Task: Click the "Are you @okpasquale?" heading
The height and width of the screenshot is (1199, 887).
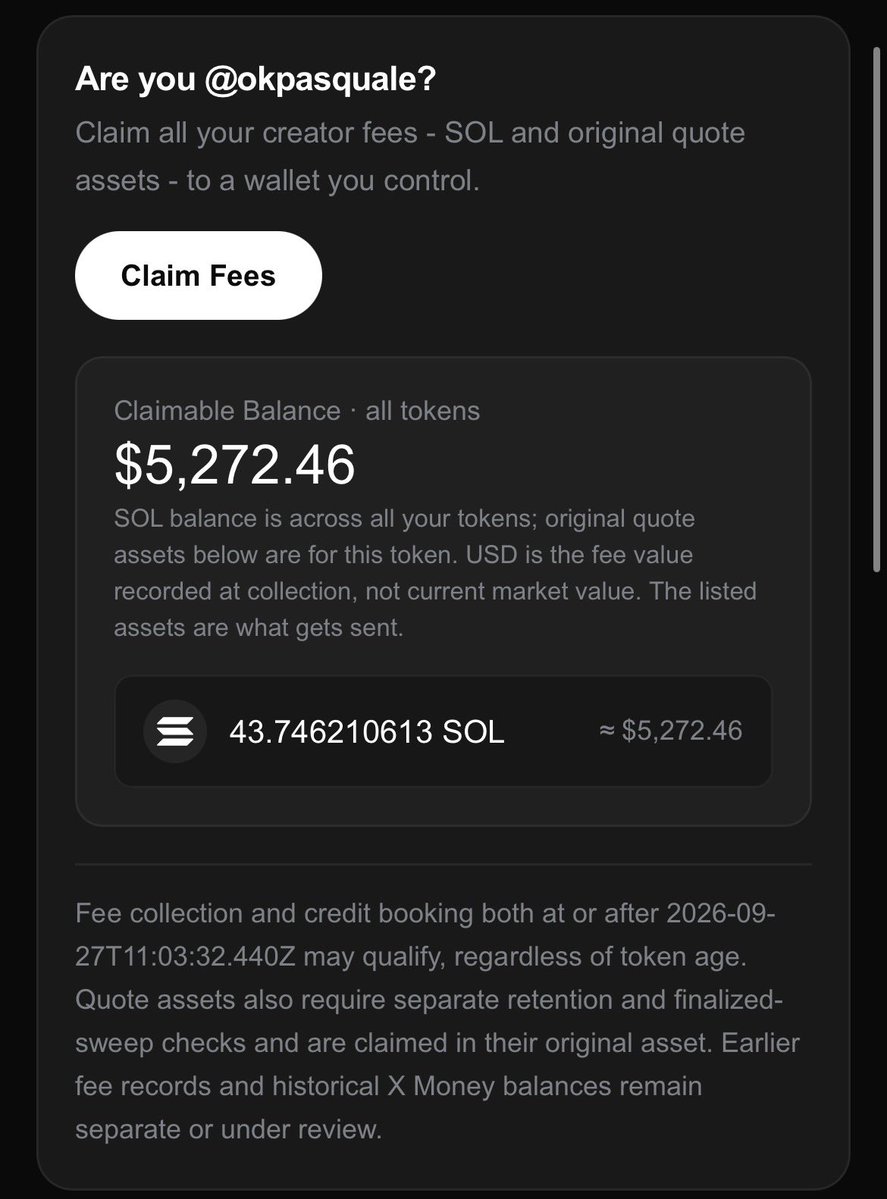Action: (x=255, y=79)
